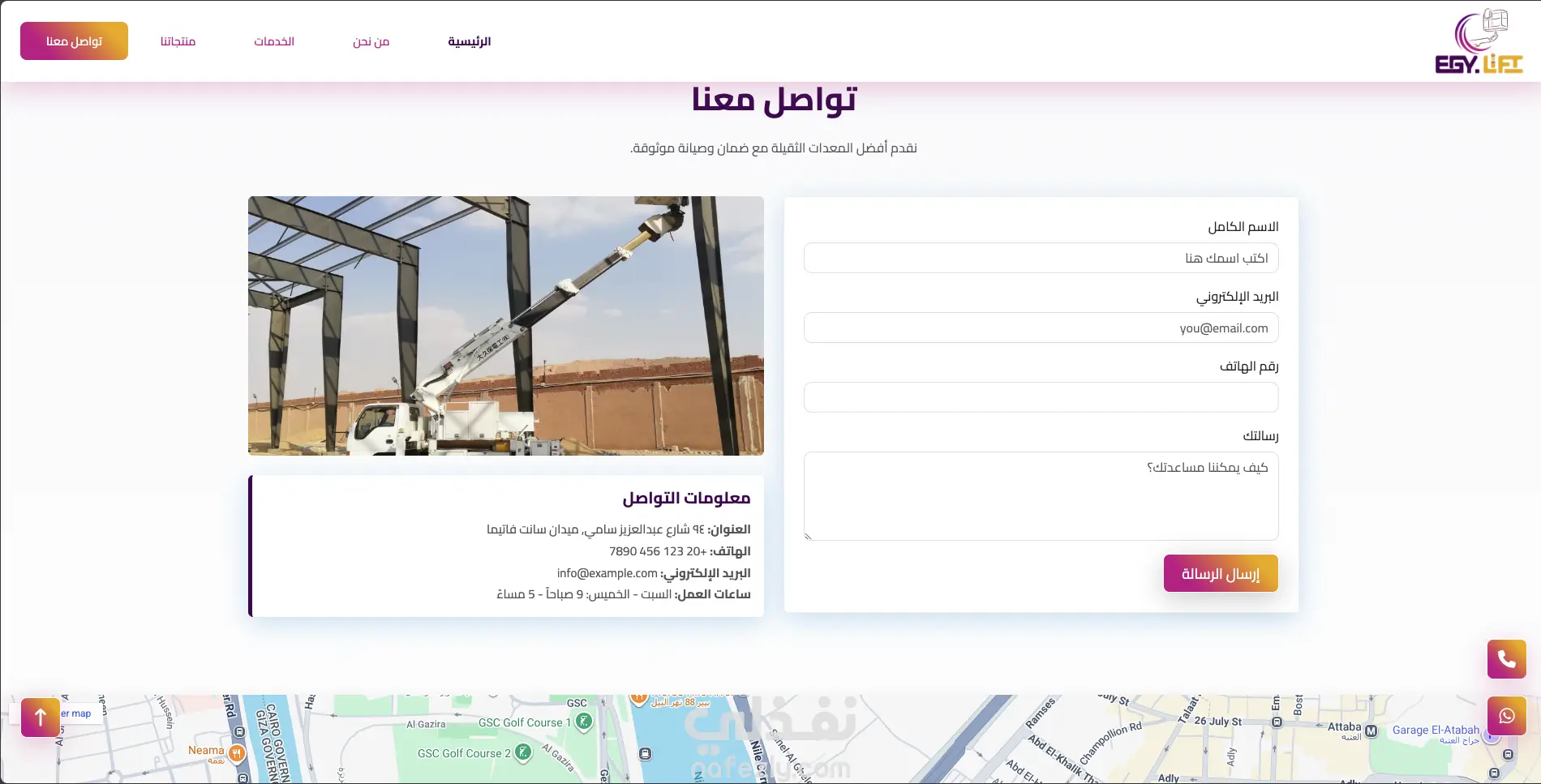Click the scroll-to-top arrow button
Screen dimensions: 1541x784
tap(41, 718)
